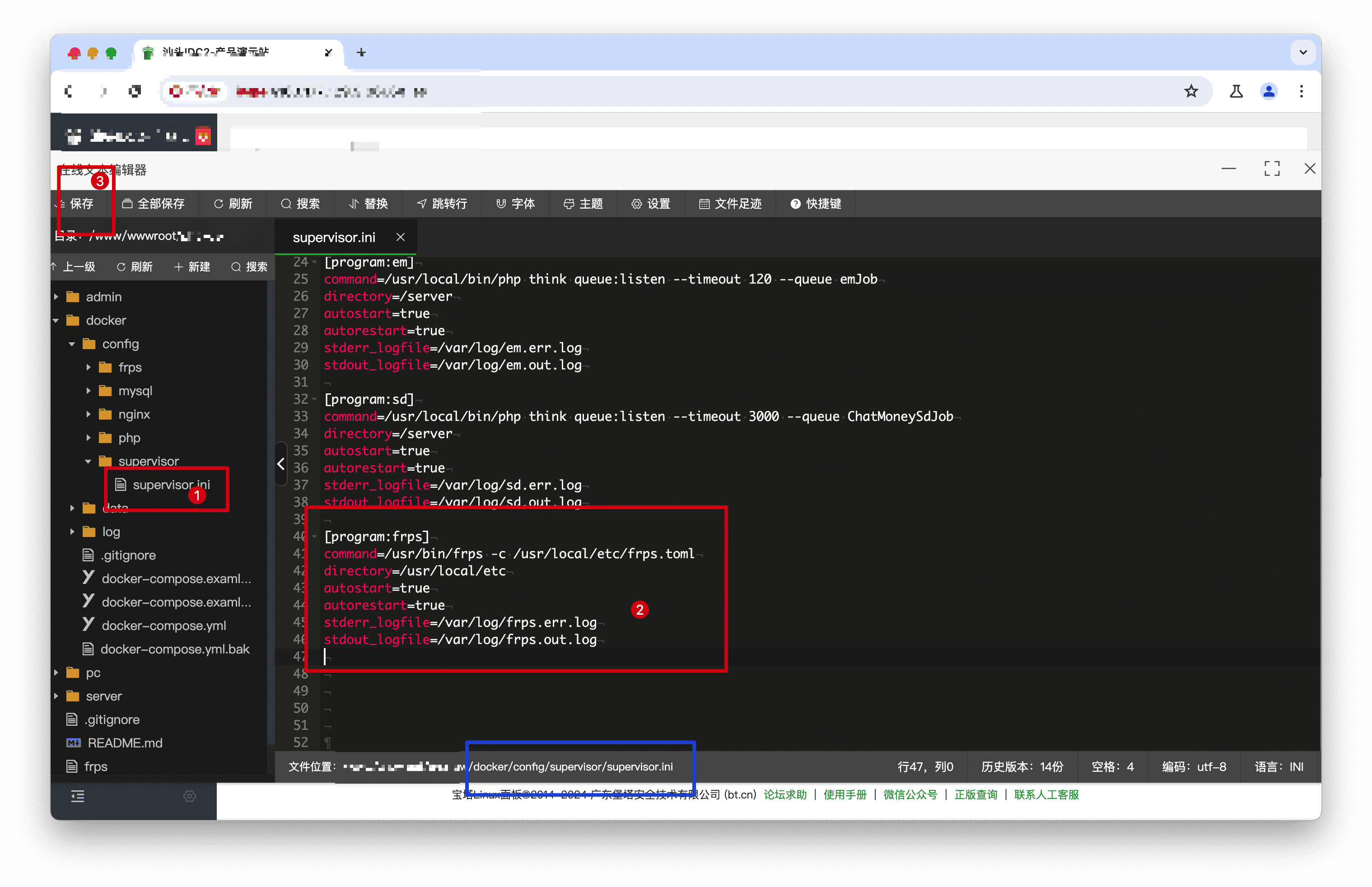This screenshot has width=1372, height=887.
Task: Expand the admin folder
Action: pyautogui.click(x=56, y=297)
